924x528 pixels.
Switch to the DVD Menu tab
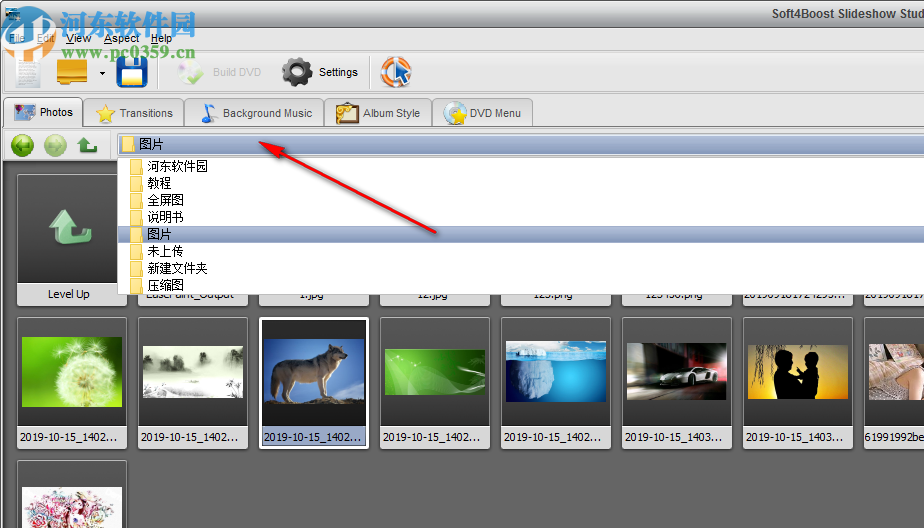pos(483,113)
